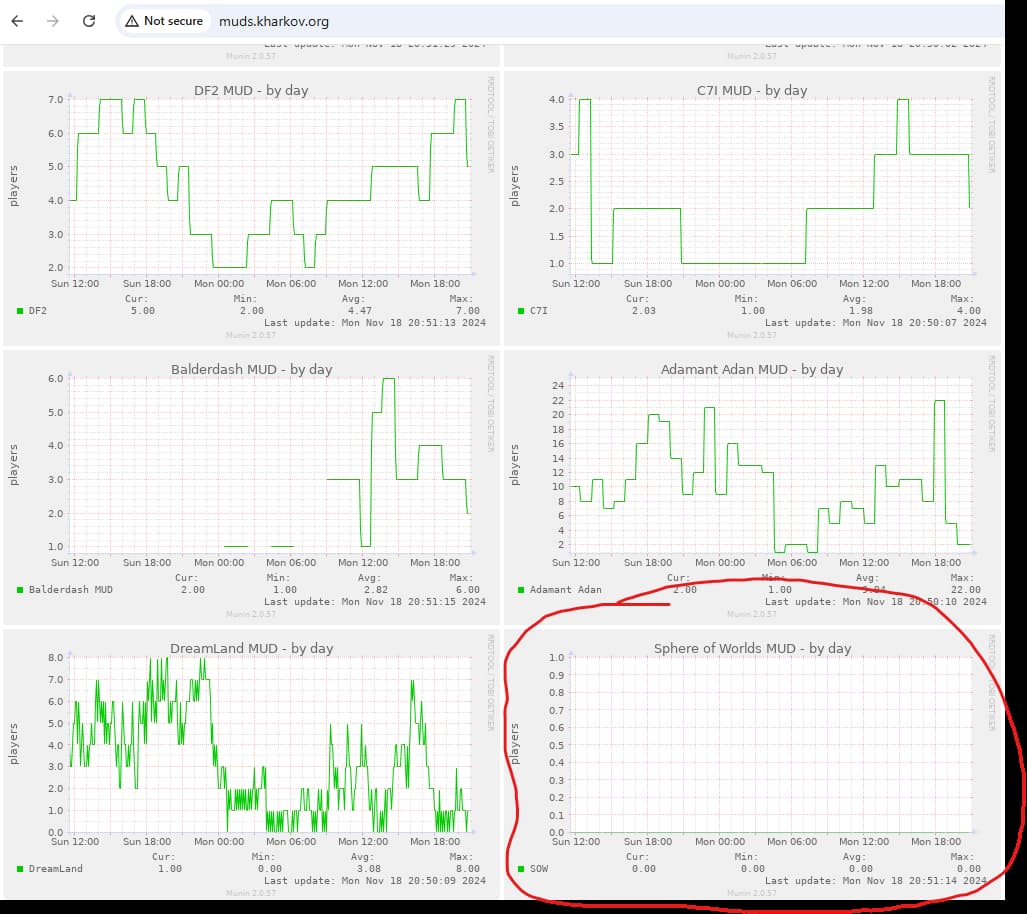Select the "SOW" legend label
This screenshot has height=914, width=1027.
coord(539,869)
